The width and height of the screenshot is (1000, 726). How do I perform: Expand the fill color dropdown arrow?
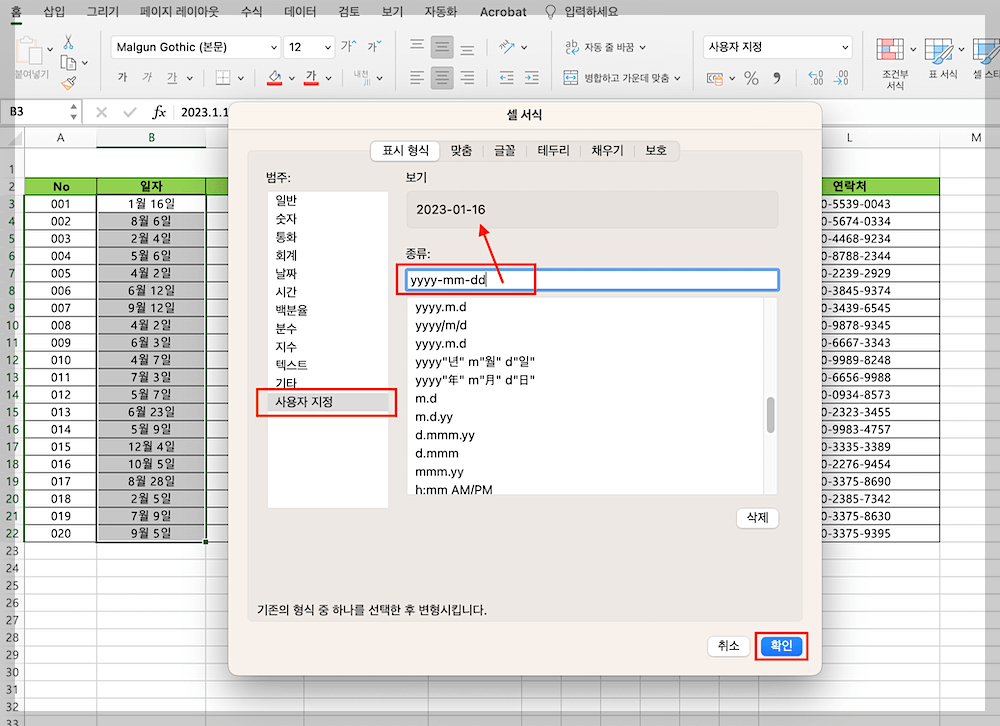pyautogui.click(x=291, y=78)
